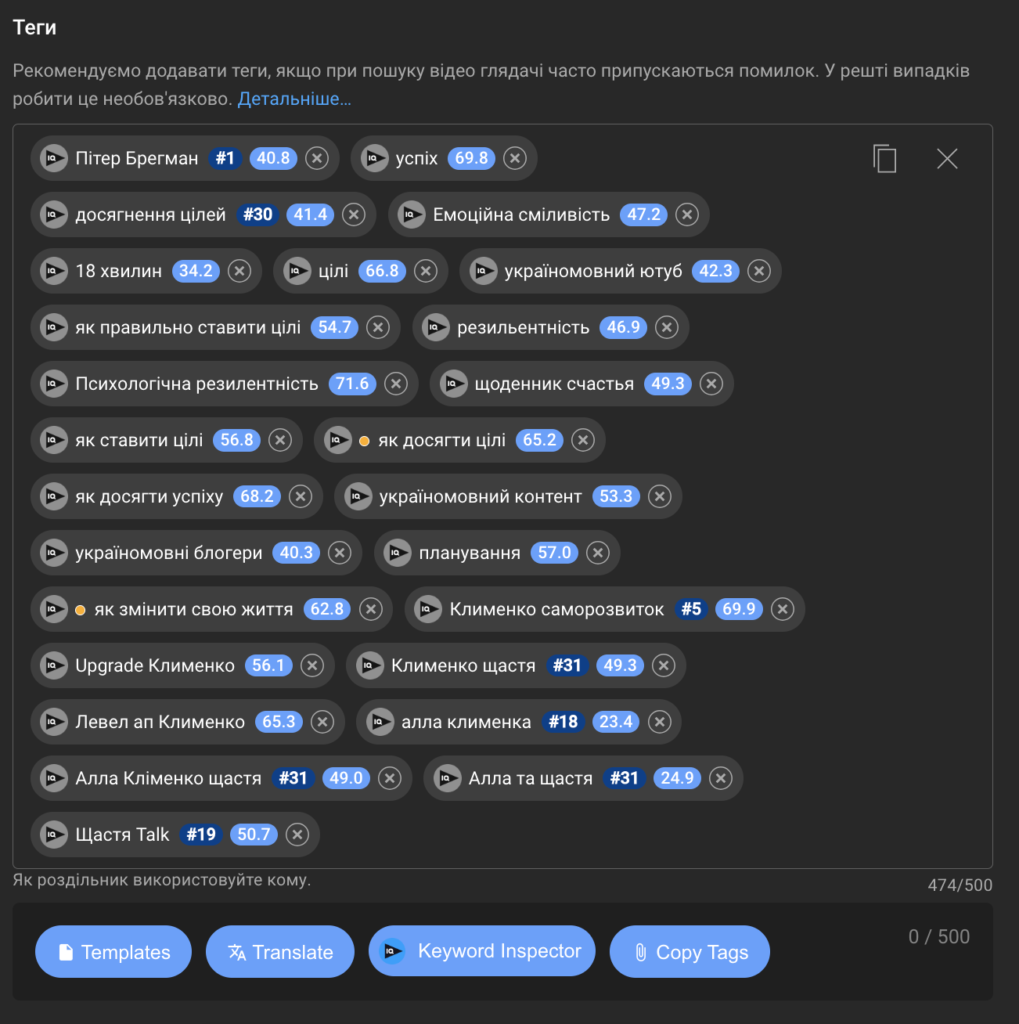Click empty space in the tags input field
The height and width of the screenshot is (1024, 1019).
(650, 834)
